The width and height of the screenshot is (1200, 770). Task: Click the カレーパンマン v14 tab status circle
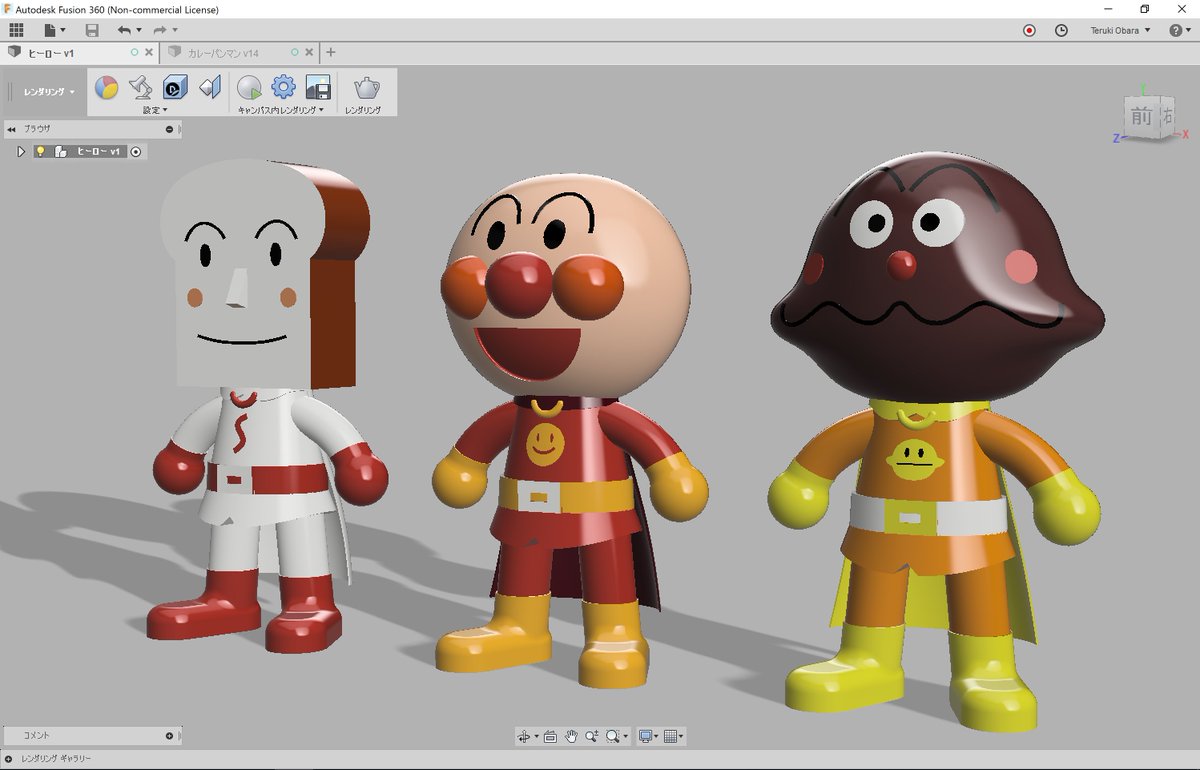pos(296,52)
